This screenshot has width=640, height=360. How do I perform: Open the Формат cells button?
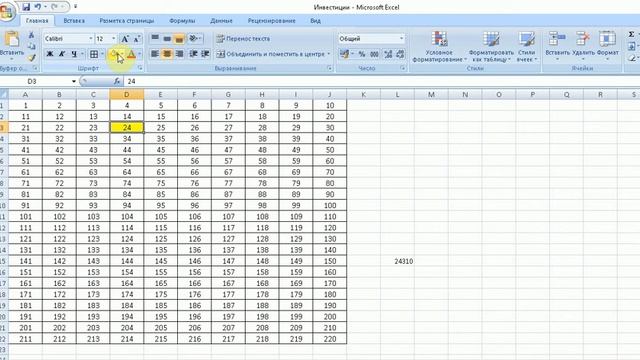pos(607,46)
